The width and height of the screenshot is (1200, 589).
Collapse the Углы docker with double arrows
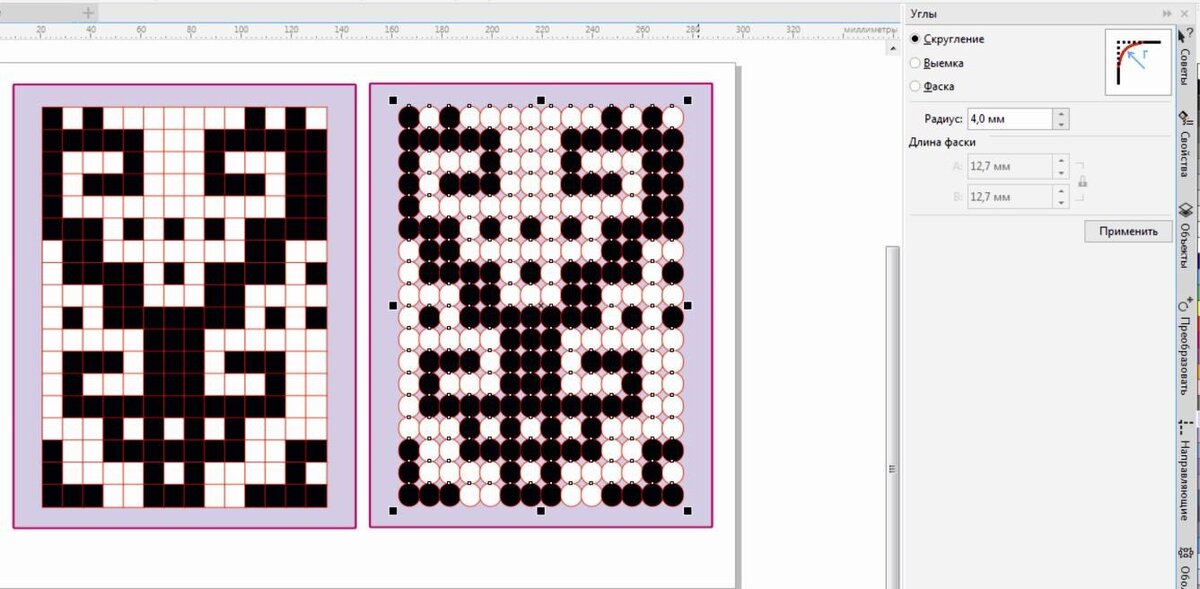click(x=1166, y=13)
